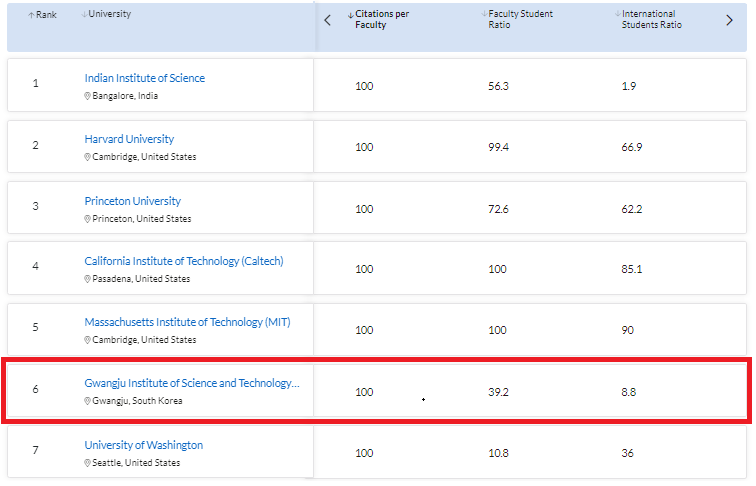
Task: Open University of Washington profile link
Action: coord(143,445)
